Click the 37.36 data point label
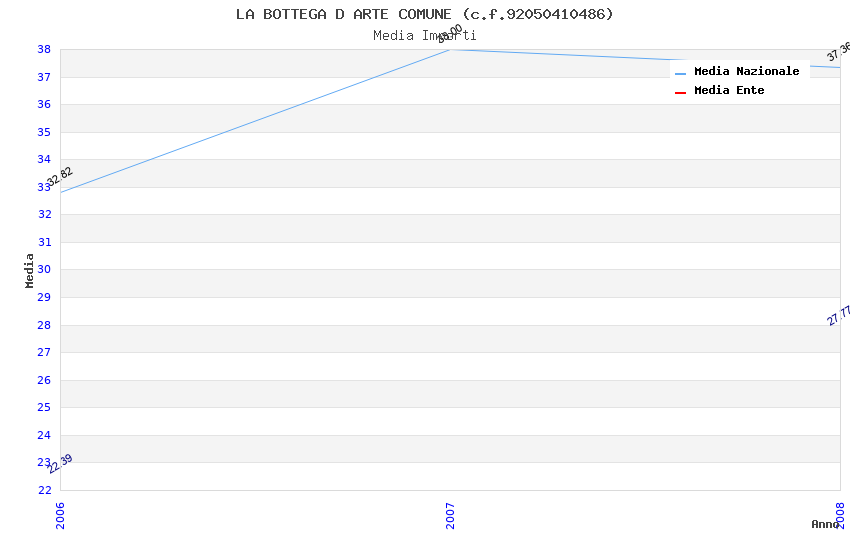This screenshot has height=550, width=850. pyautogui.click(x=839, y=51)
